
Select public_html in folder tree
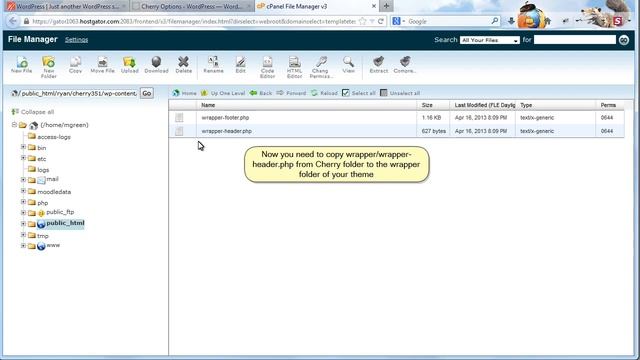point(65,223)
